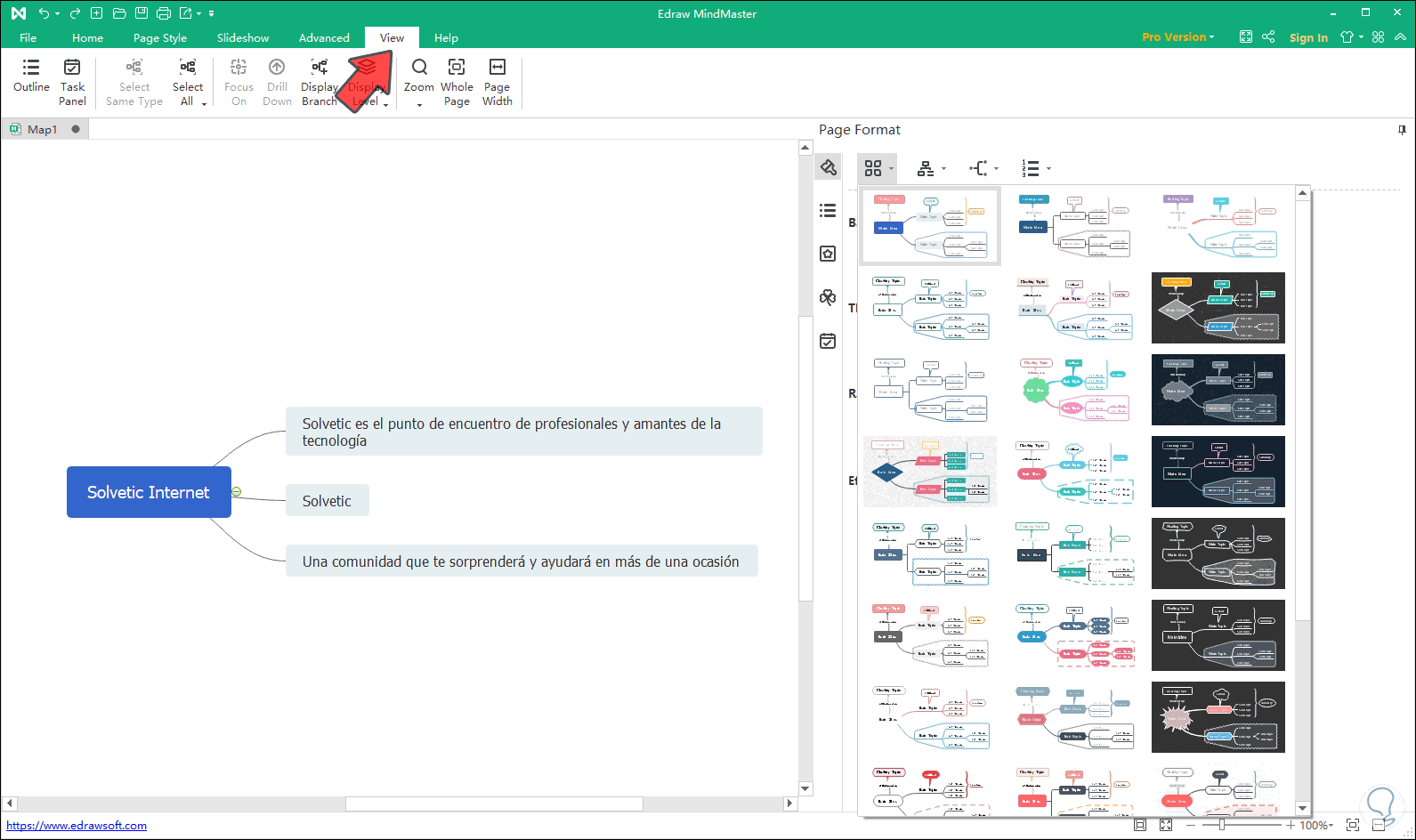Screen dimensions: 1416x840
Task: Open the Task Panel
Action: (x=72, y=82)
